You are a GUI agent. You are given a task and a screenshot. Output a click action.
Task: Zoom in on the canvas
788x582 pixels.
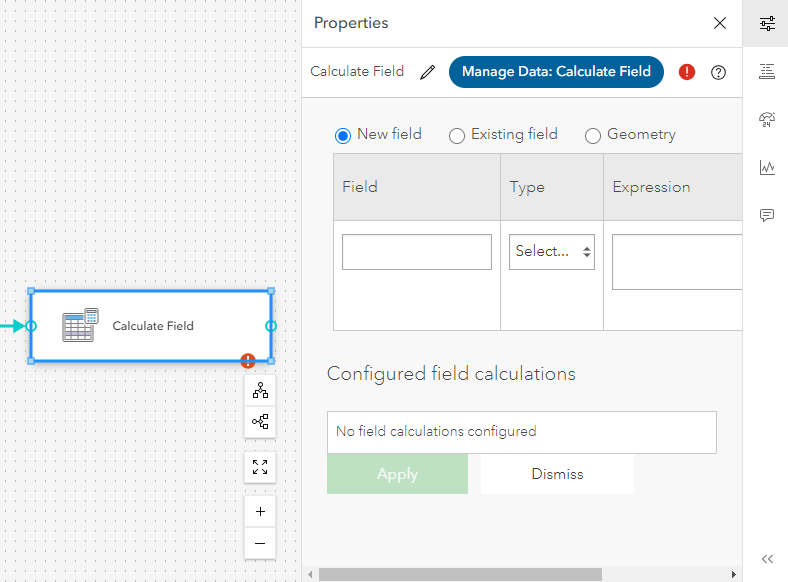pos(260,512)
